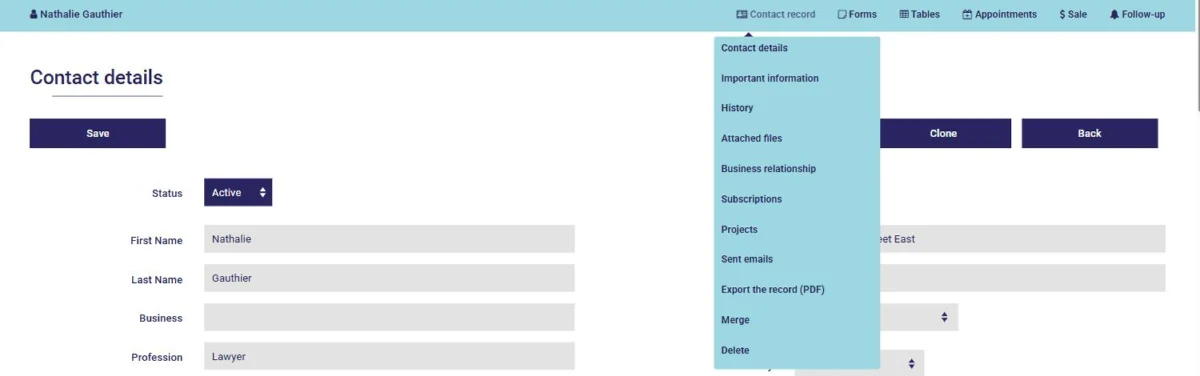Click the Clone button

[x=943, y=133]
